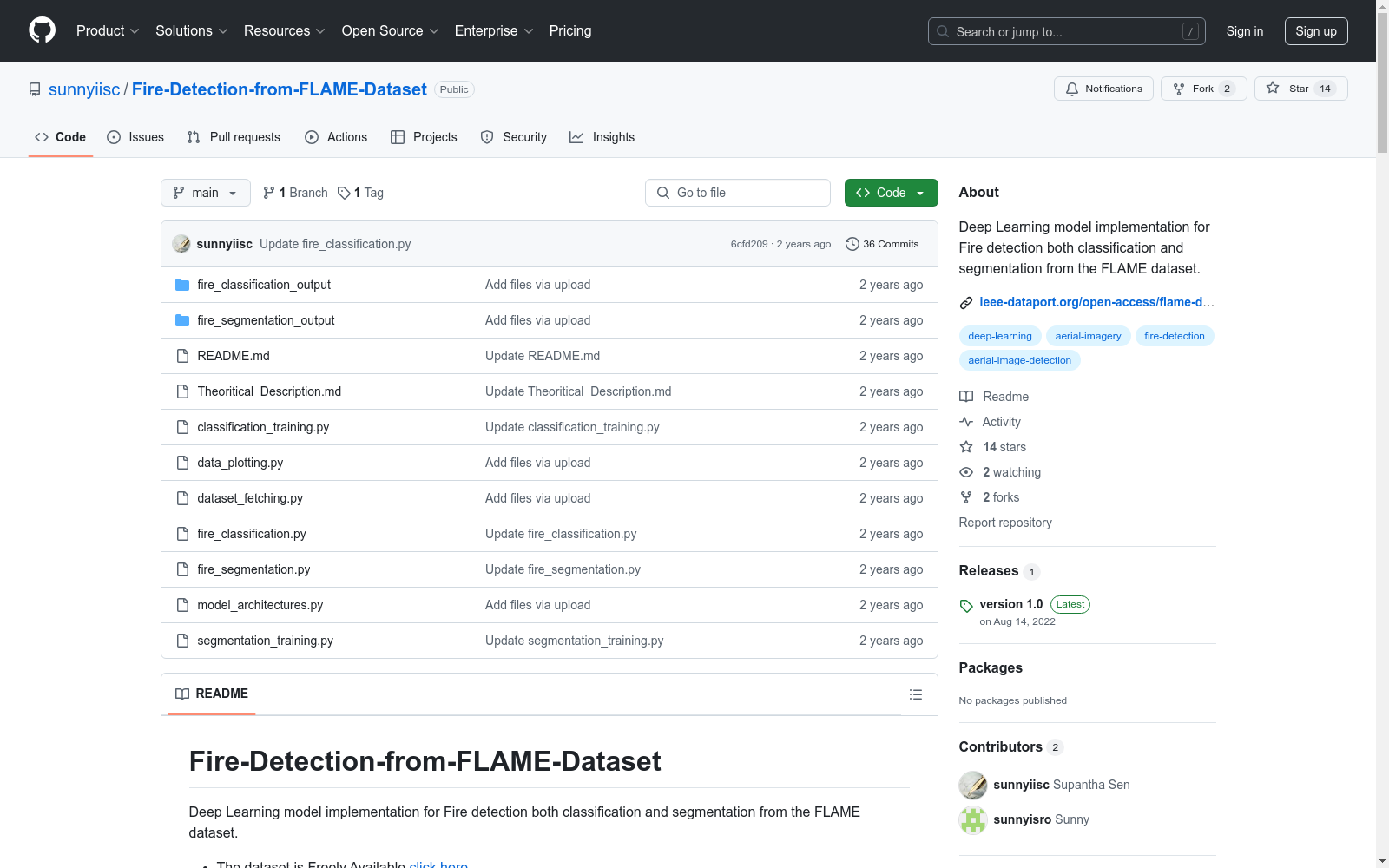Image resolution: width=1389 pixels, height=868 pixels.
Task: Switch to the Code tab
Action: click(x=61, y=137)
